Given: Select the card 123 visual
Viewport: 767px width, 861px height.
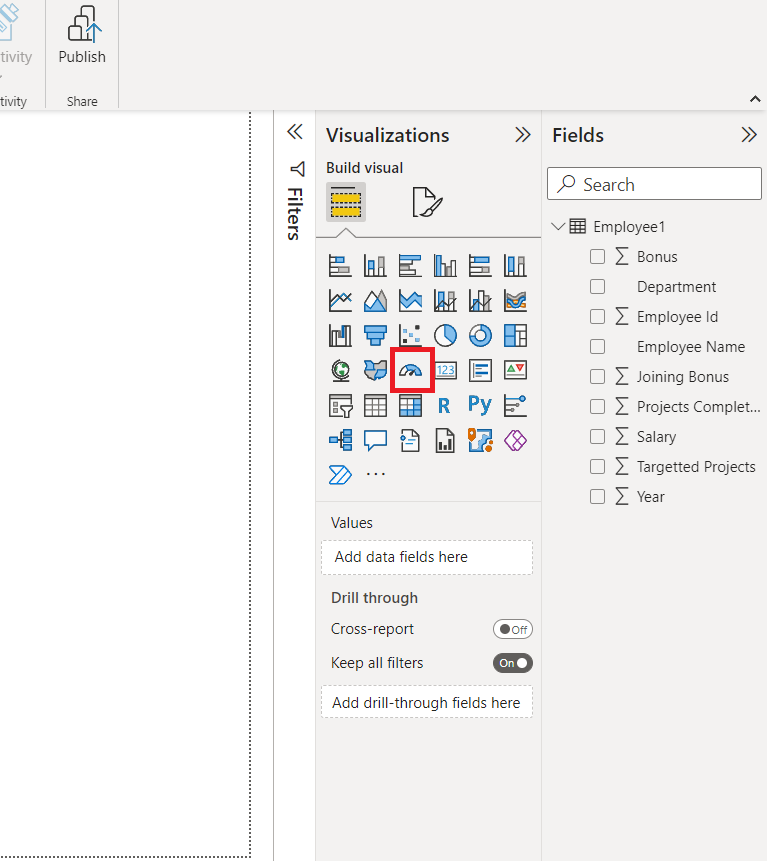Looking at the screenshot, I should tap(445, 370).
